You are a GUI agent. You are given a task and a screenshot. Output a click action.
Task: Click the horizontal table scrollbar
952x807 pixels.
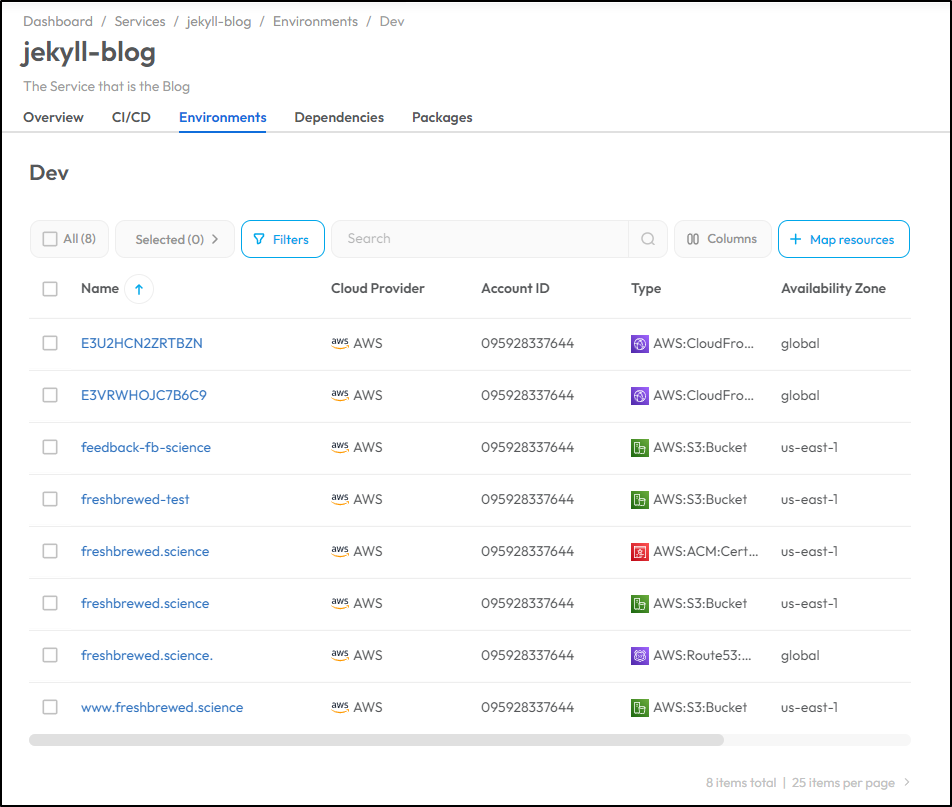[x=376, y=740]
